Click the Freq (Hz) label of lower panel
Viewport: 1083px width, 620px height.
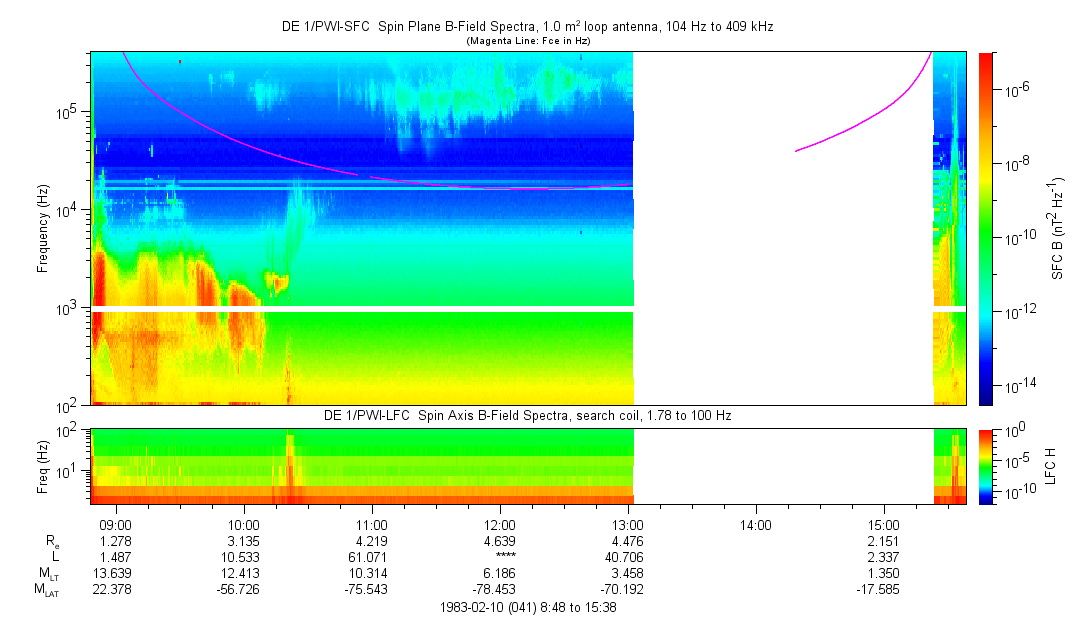43,466
